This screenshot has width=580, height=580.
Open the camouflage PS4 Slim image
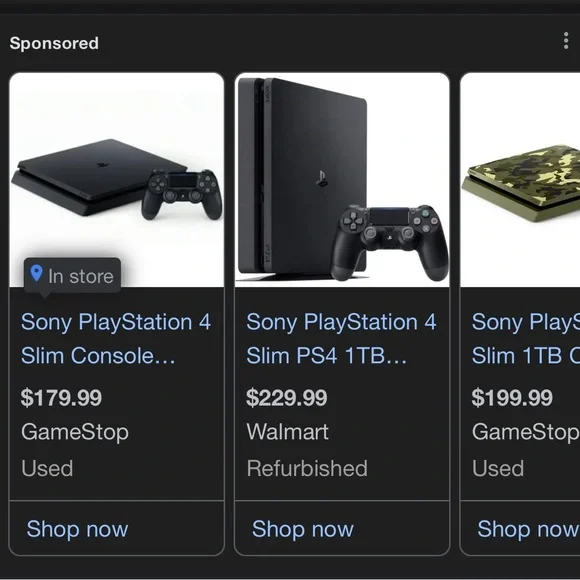[x=520, y=180]
